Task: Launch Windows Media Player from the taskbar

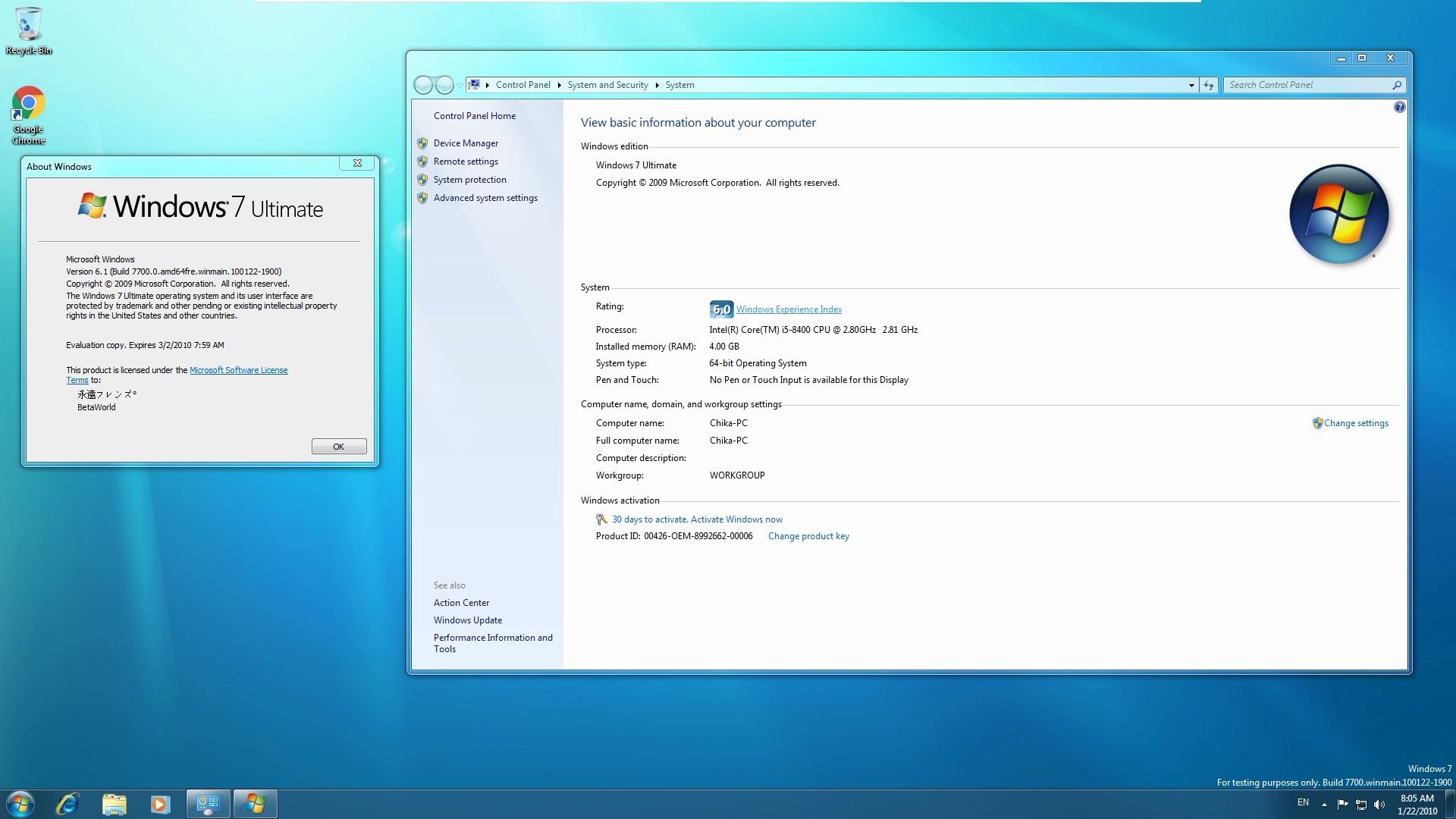Action: (160, 804)
